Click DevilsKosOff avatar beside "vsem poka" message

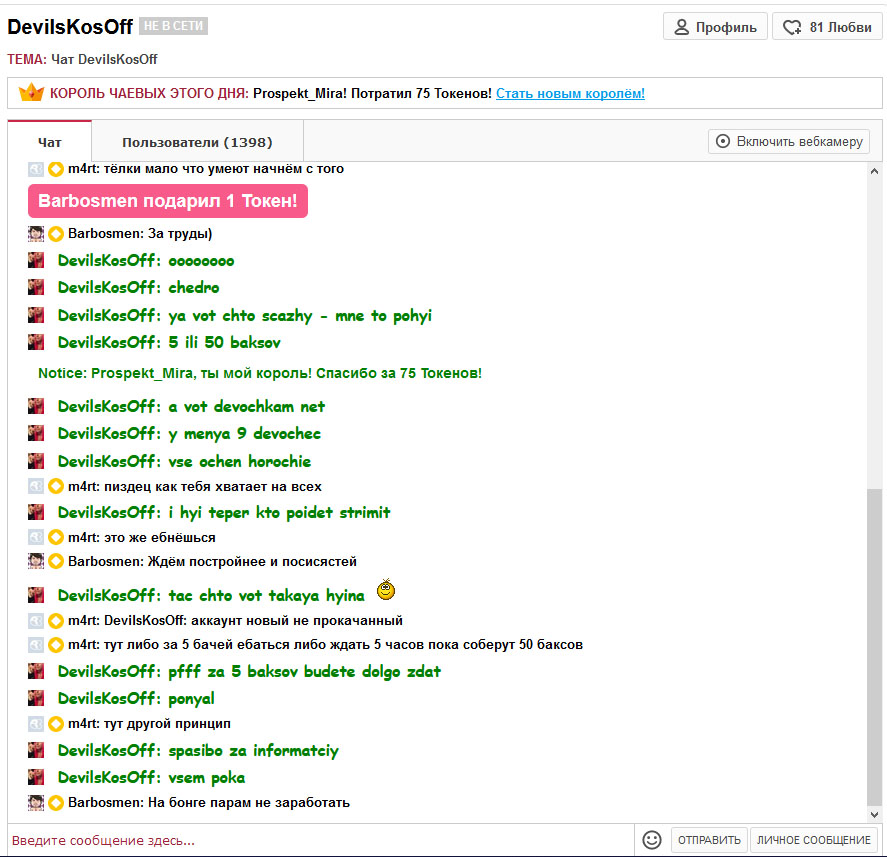(36, 778)
